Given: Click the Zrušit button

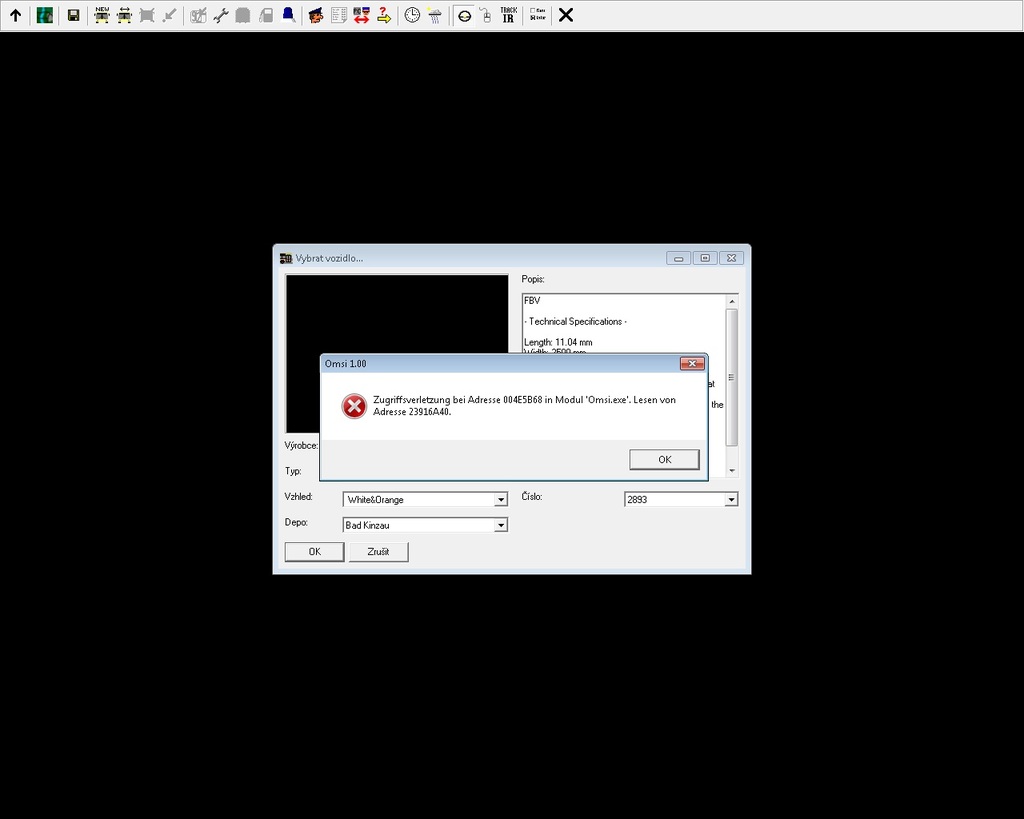Looking at the screenshot, I should pos(378,551).
